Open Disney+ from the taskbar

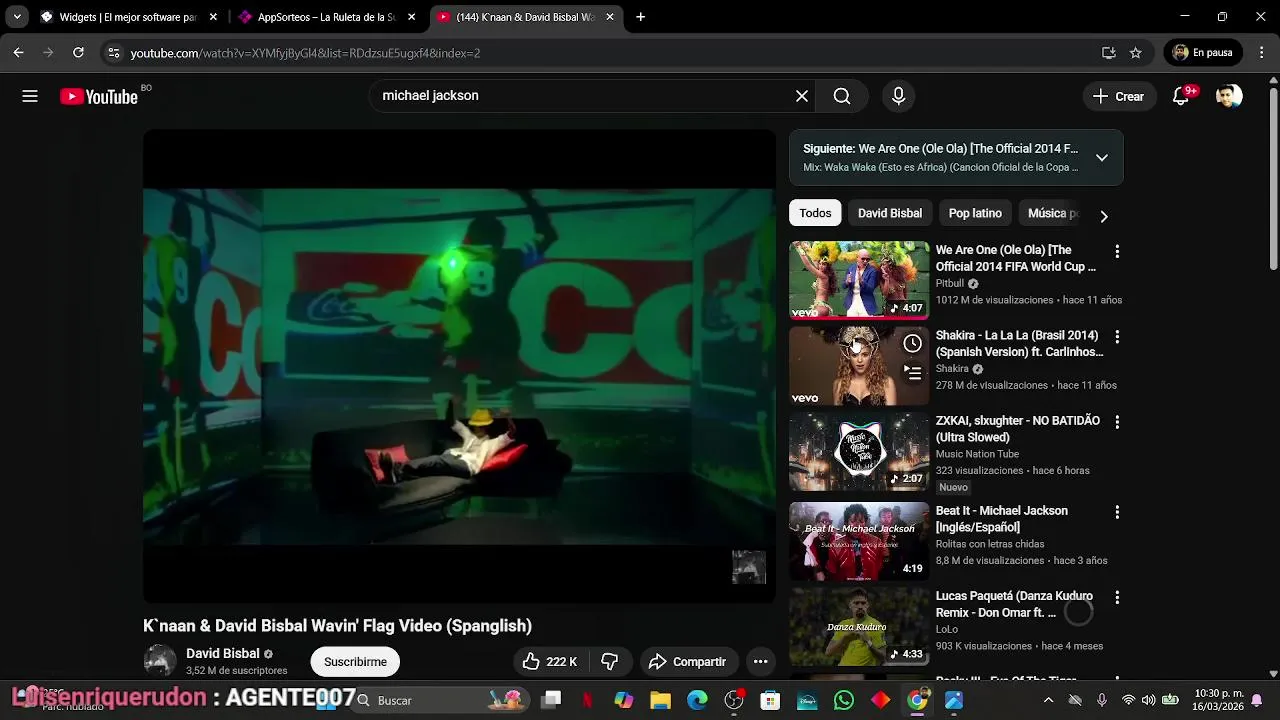(x=807, y=700)
